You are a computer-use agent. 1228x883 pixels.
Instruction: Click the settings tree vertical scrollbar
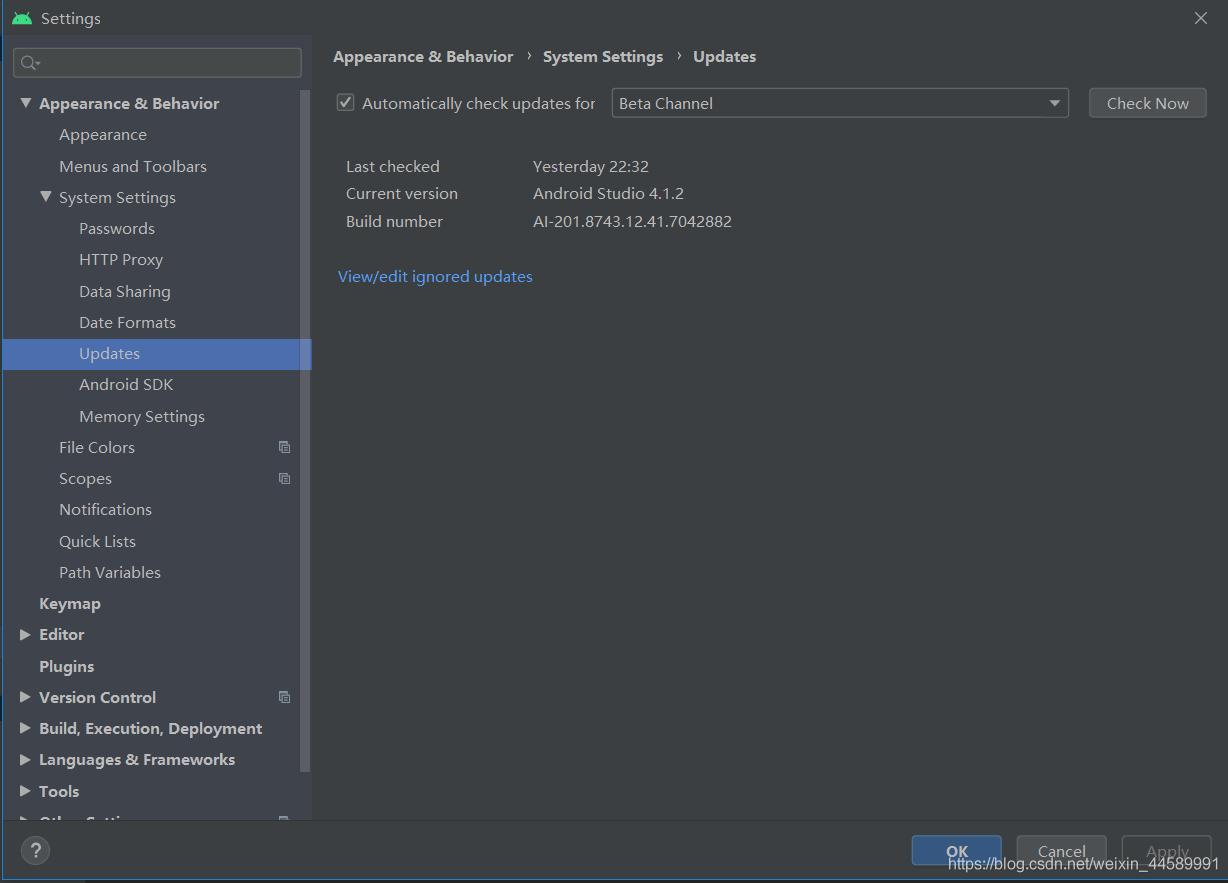click(x=305, y=430)
